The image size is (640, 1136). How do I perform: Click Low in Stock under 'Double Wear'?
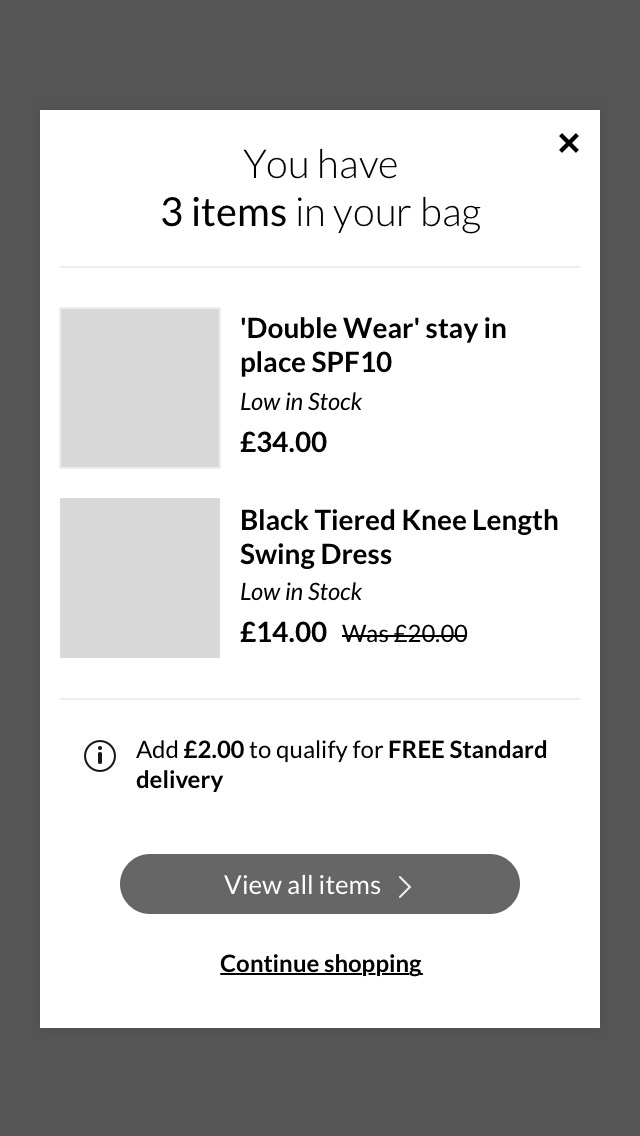click(301, 402)
